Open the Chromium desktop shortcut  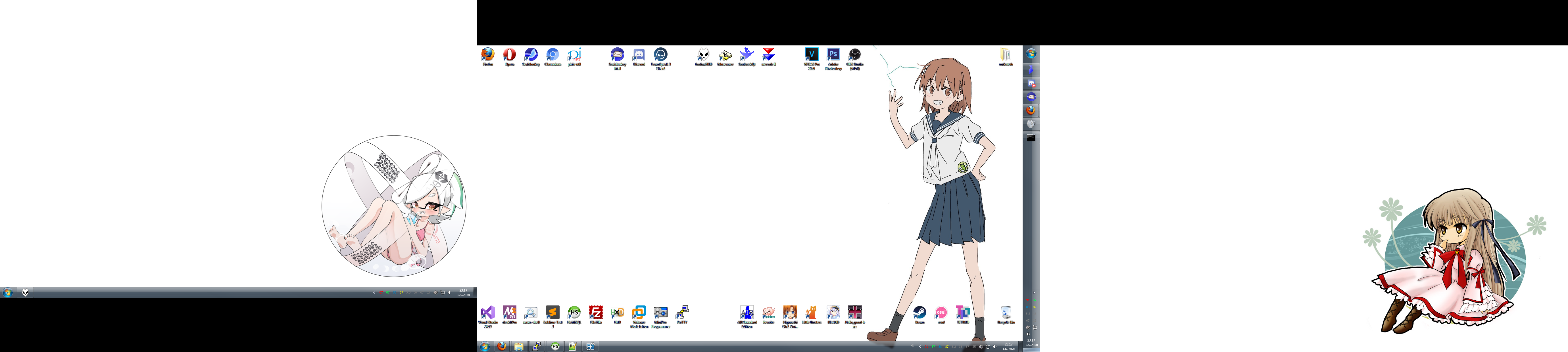[x=553, y=57]
